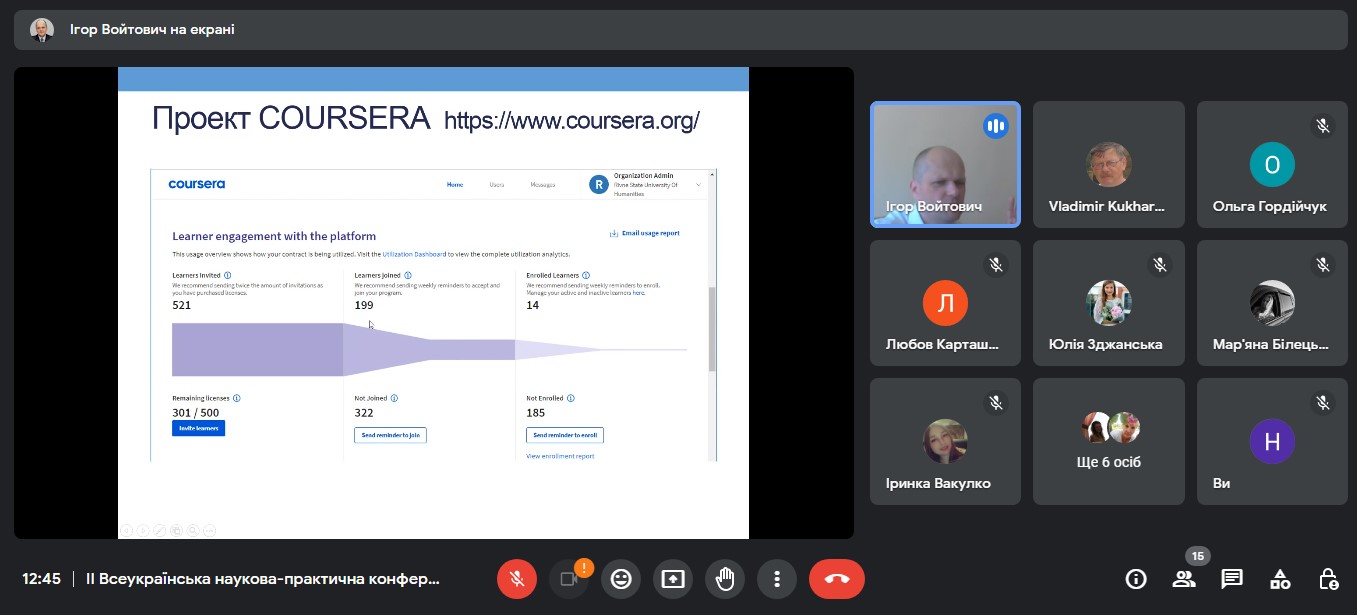Click the Remaining licenses value 301 / 500
Image resolution: width=1357 pixels, height=615 pixels.
click(x=195, y=412)
